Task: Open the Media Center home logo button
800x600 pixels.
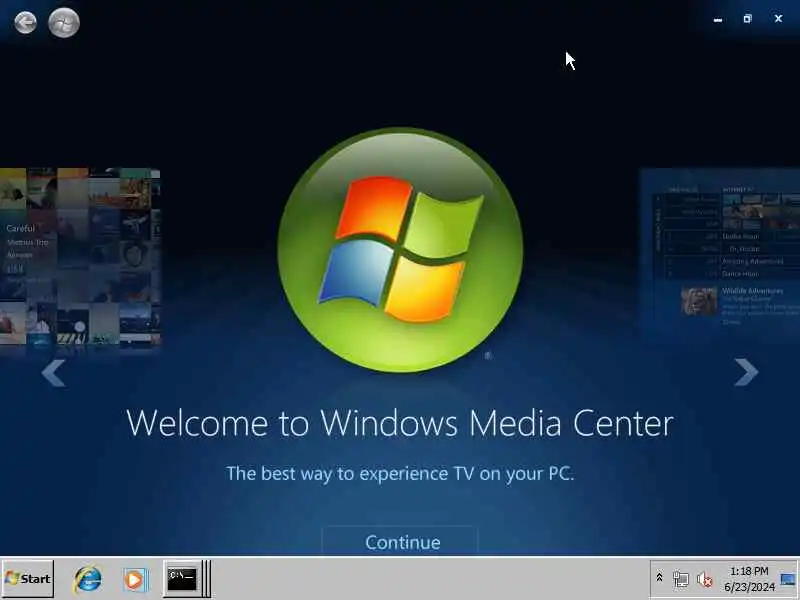Action: [x=64, y=22]
